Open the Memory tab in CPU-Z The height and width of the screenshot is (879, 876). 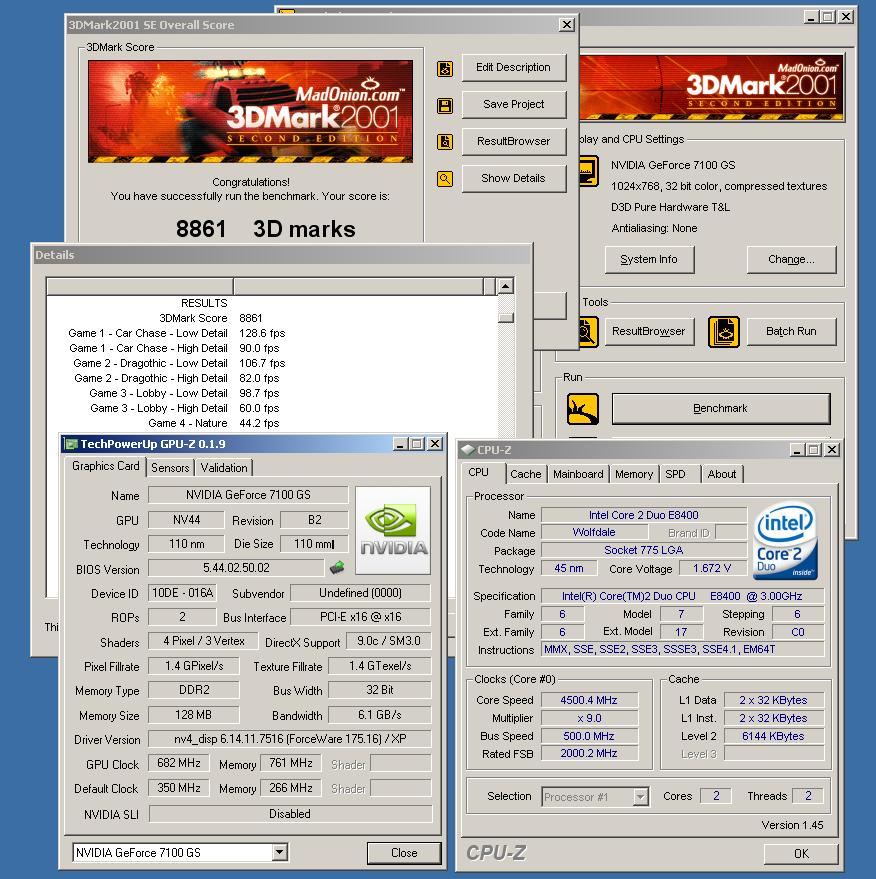pyautogui.click(x=634, y=474)
